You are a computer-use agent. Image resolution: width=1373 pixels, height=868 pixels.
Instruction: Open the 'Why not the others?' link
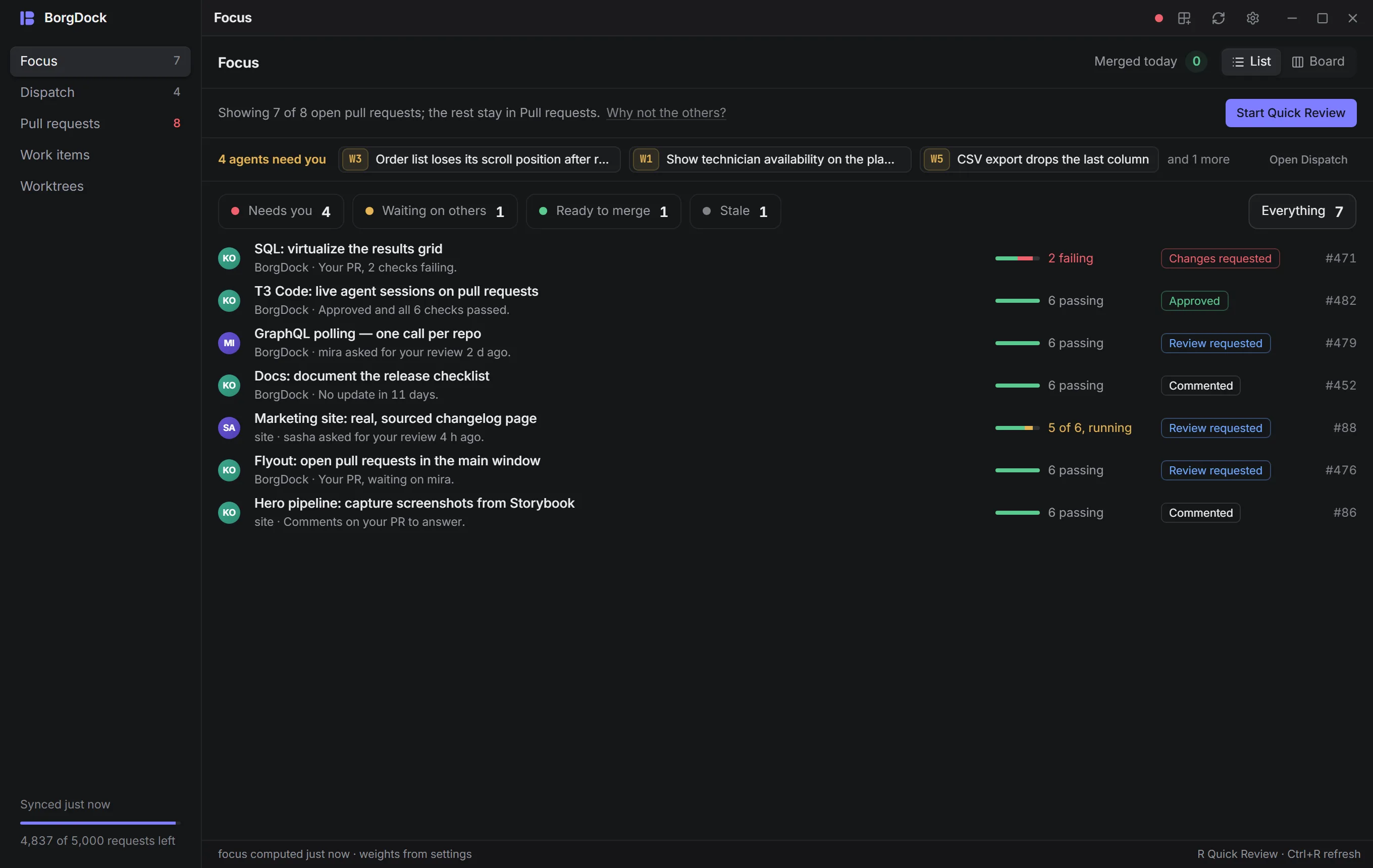click(x=666, y=113)
